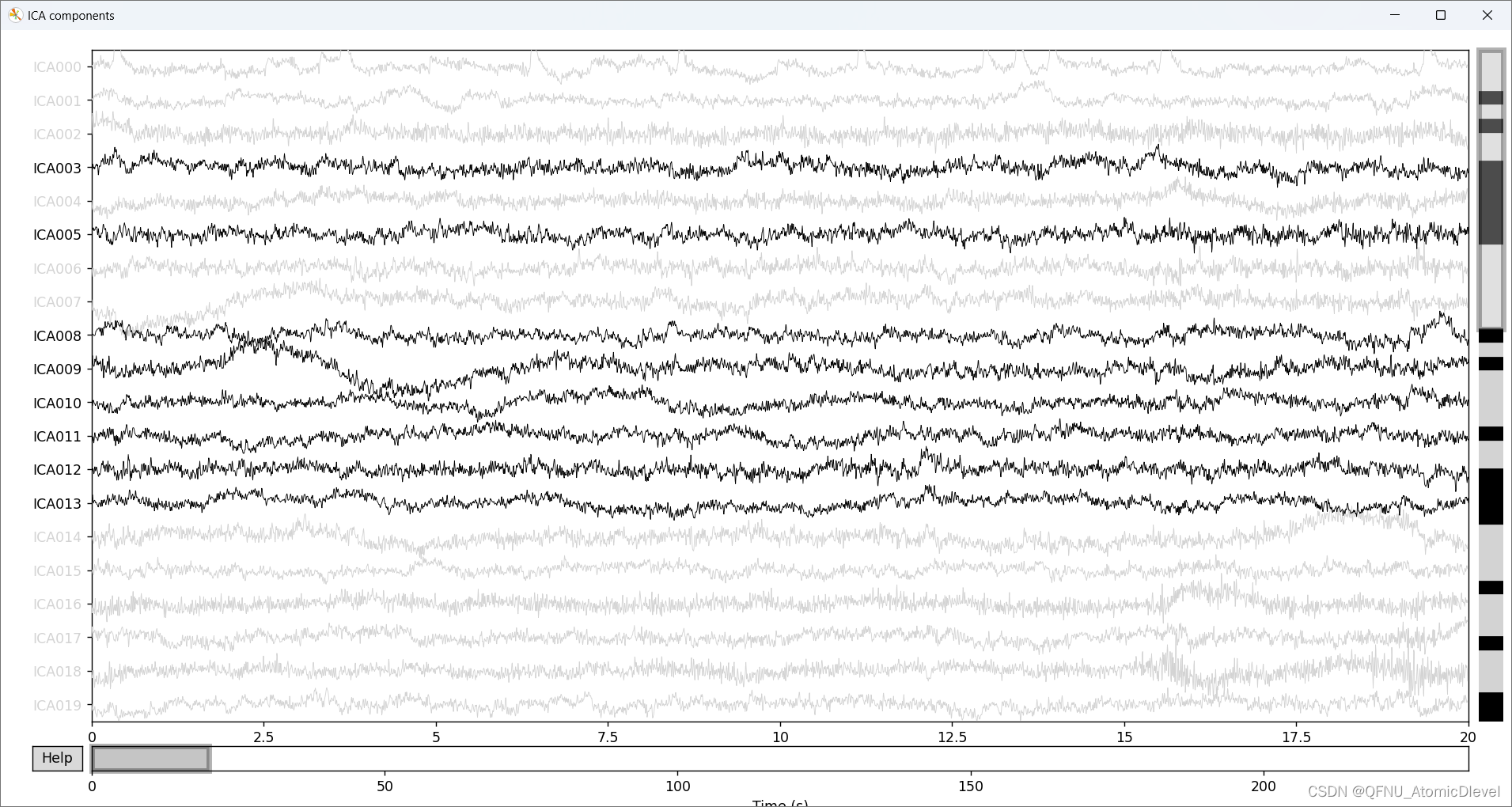Open the Help button
1512x807 pixels.
click(57, 758)
